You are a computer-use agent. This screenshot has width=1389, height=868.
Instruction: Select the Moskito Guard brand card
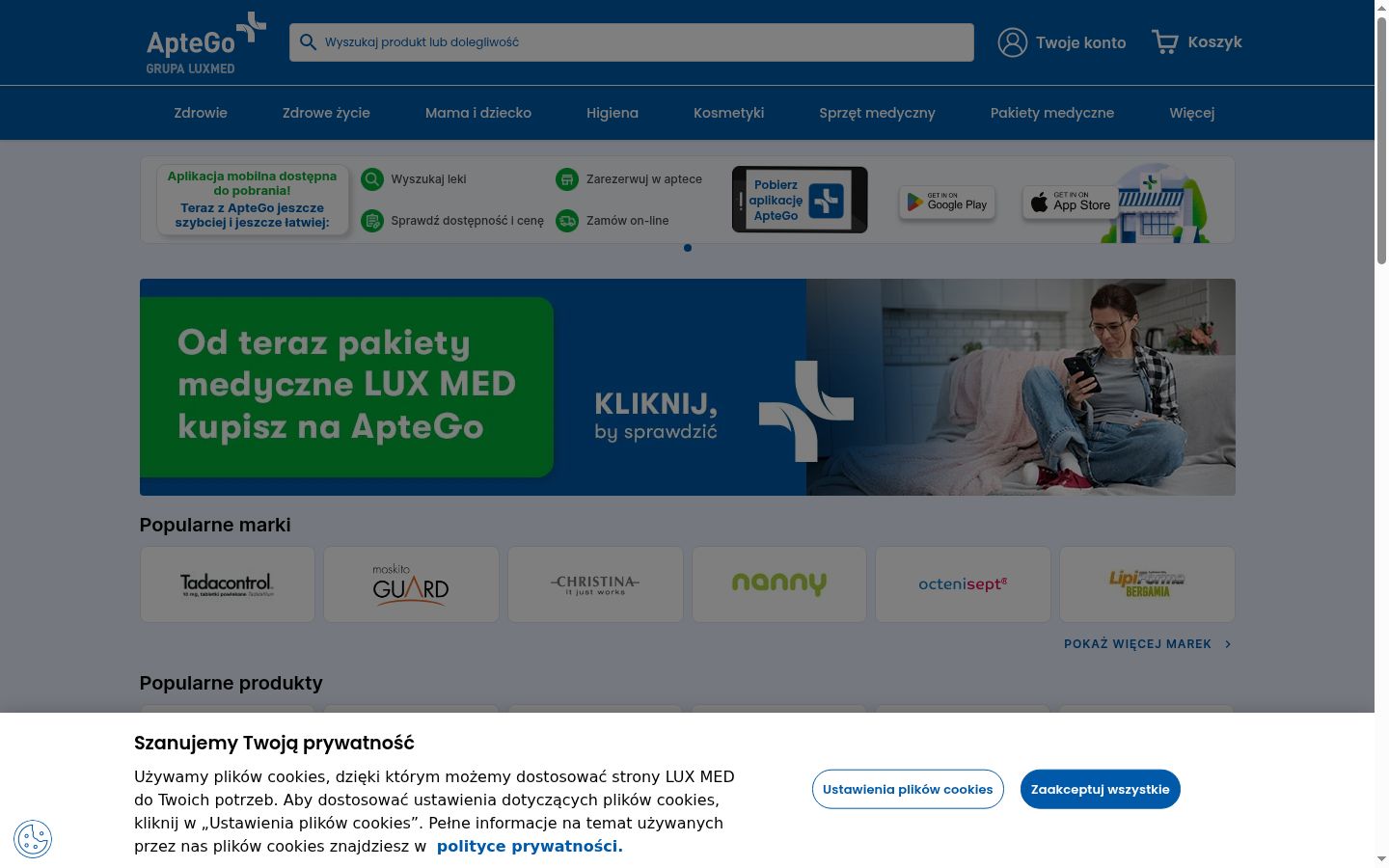(411, 584)
